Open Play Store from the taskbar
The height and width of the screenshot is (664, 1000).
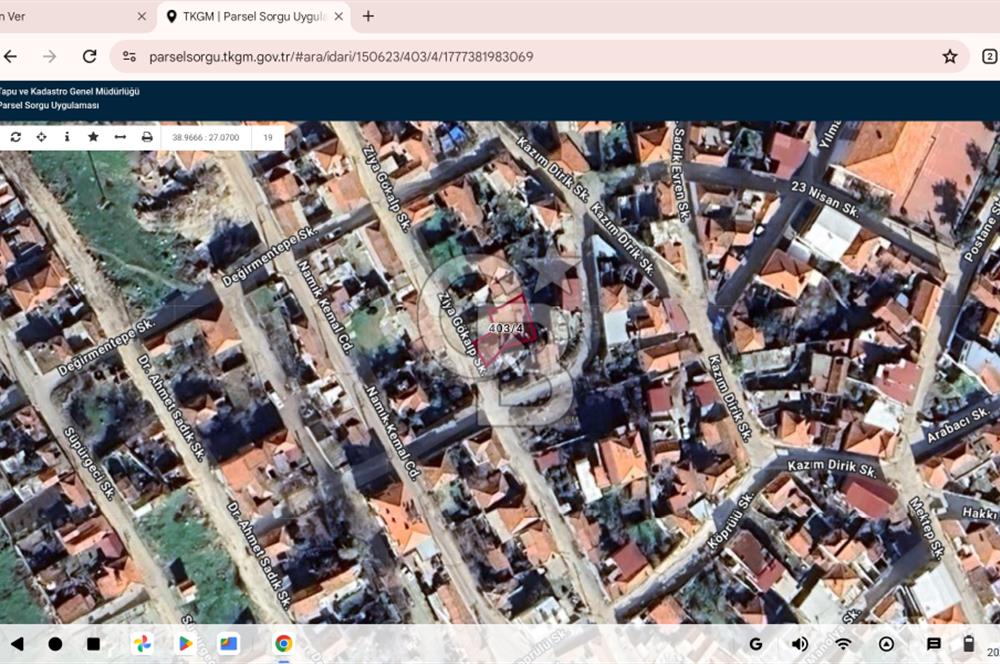tap(185, 644)
